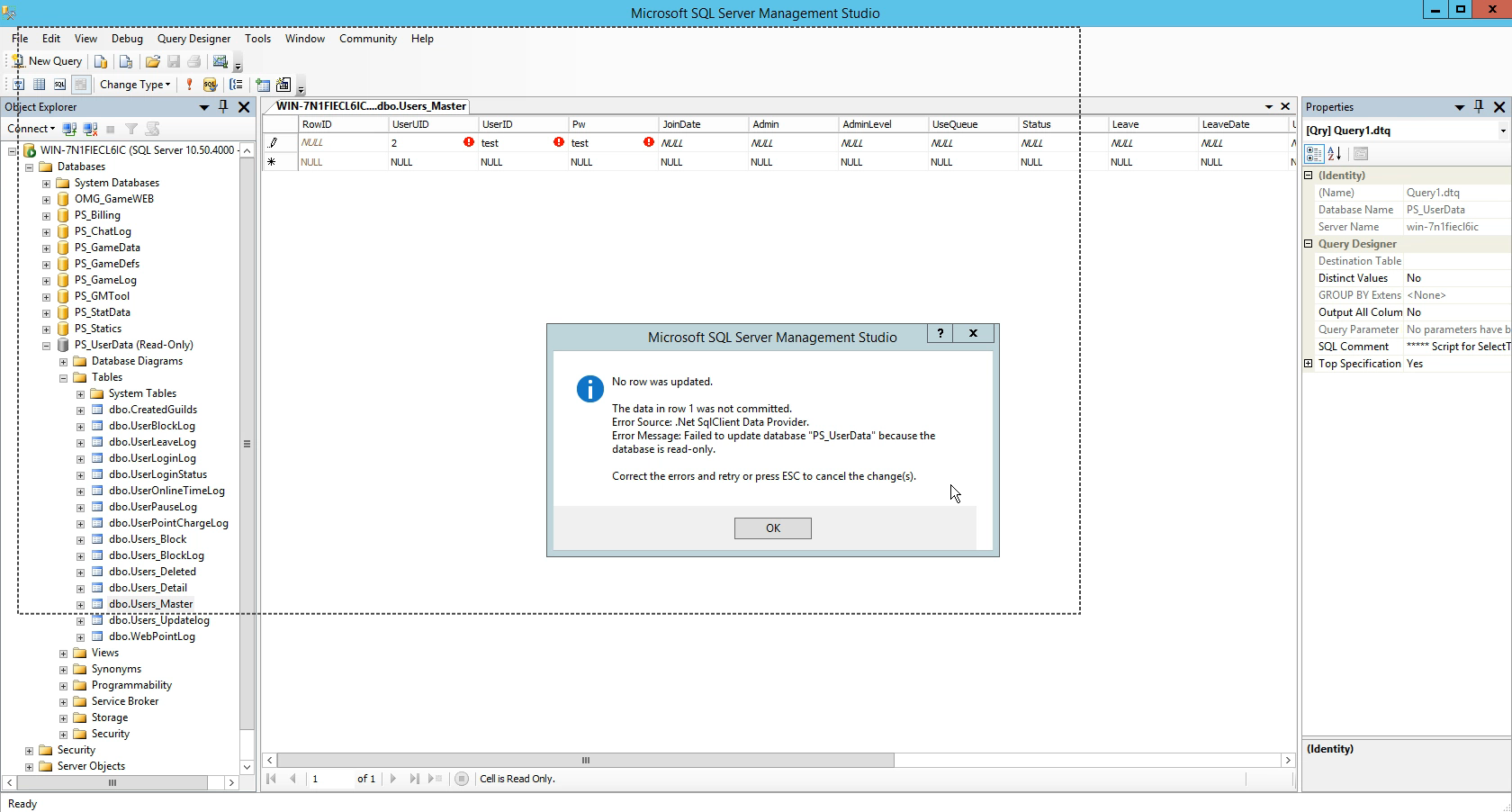Click the Alphabetical sort icon in Properties
The image size is (1512, 812).
pyautogui.click(x=1335, y=154)
